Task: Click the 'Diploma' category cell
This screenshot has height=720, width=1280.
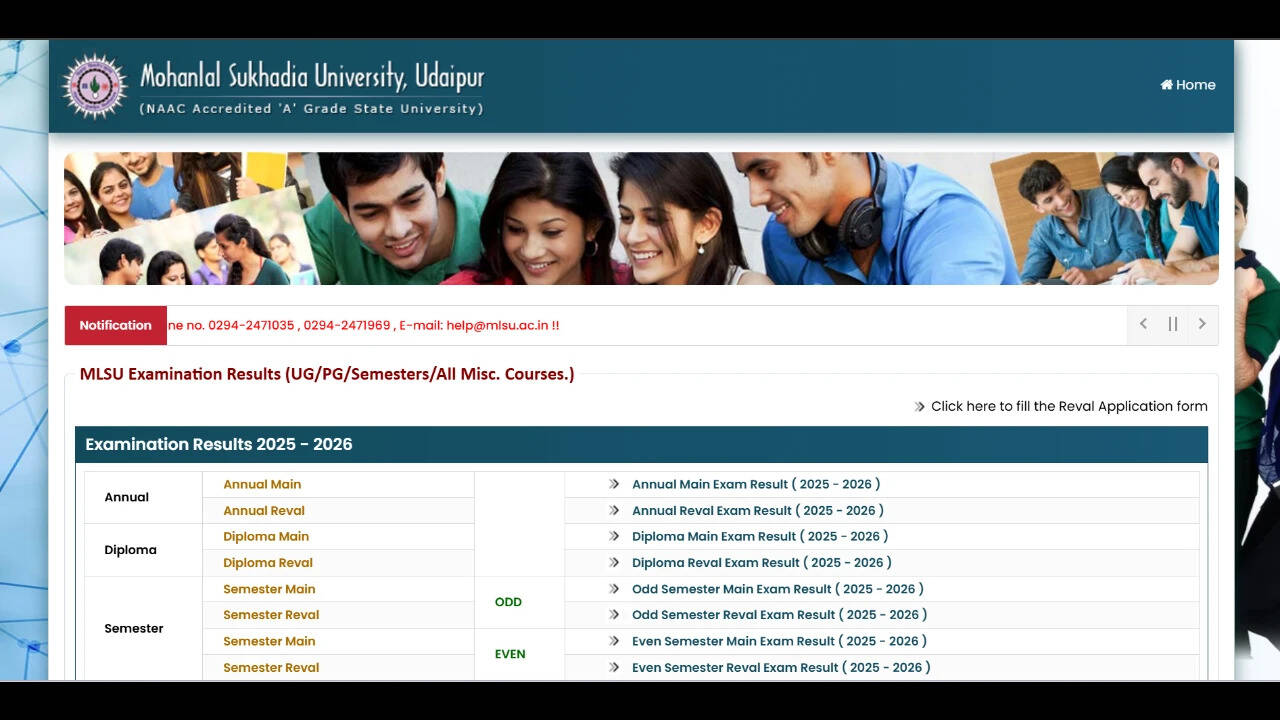Action: pyautogui.click(x=143, y=550)
